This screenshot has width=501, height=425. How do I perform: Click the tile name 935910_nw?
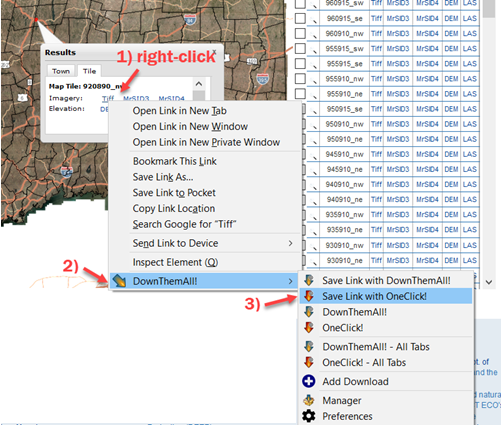point(345,214)
